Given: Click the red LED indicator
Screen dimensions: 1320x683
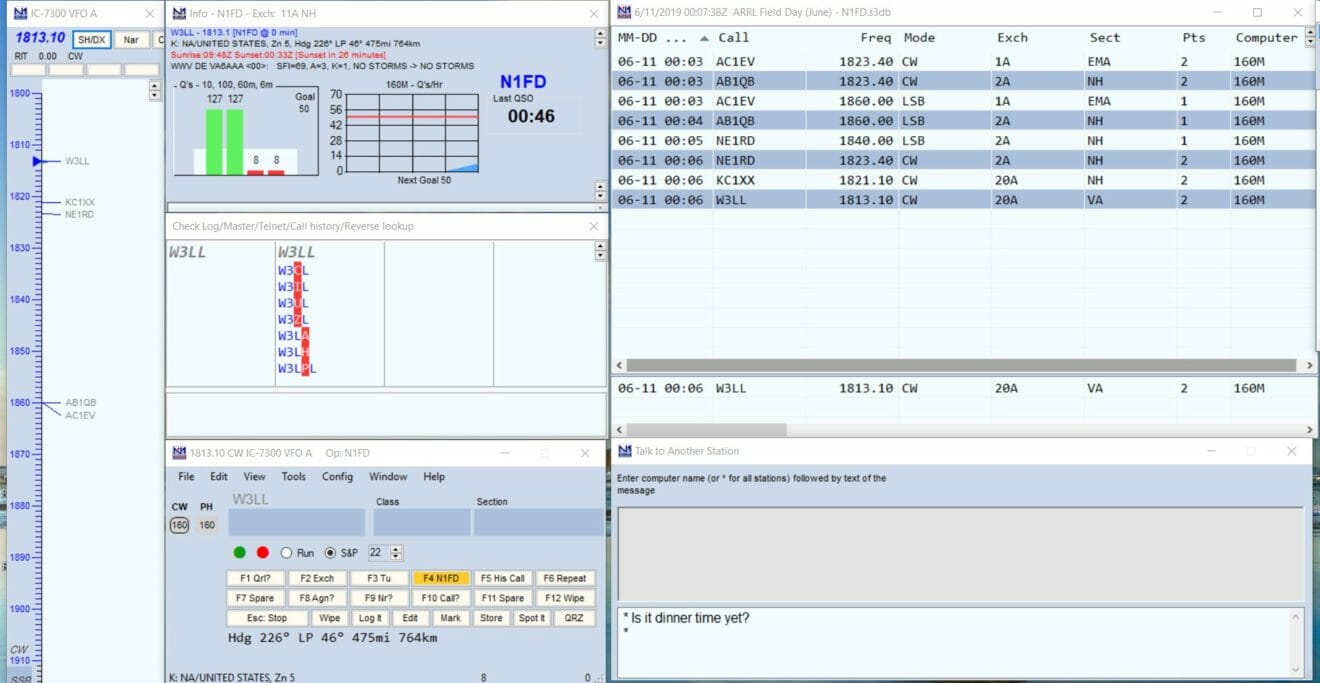Looking at the screenshot, I should point(263,553).
